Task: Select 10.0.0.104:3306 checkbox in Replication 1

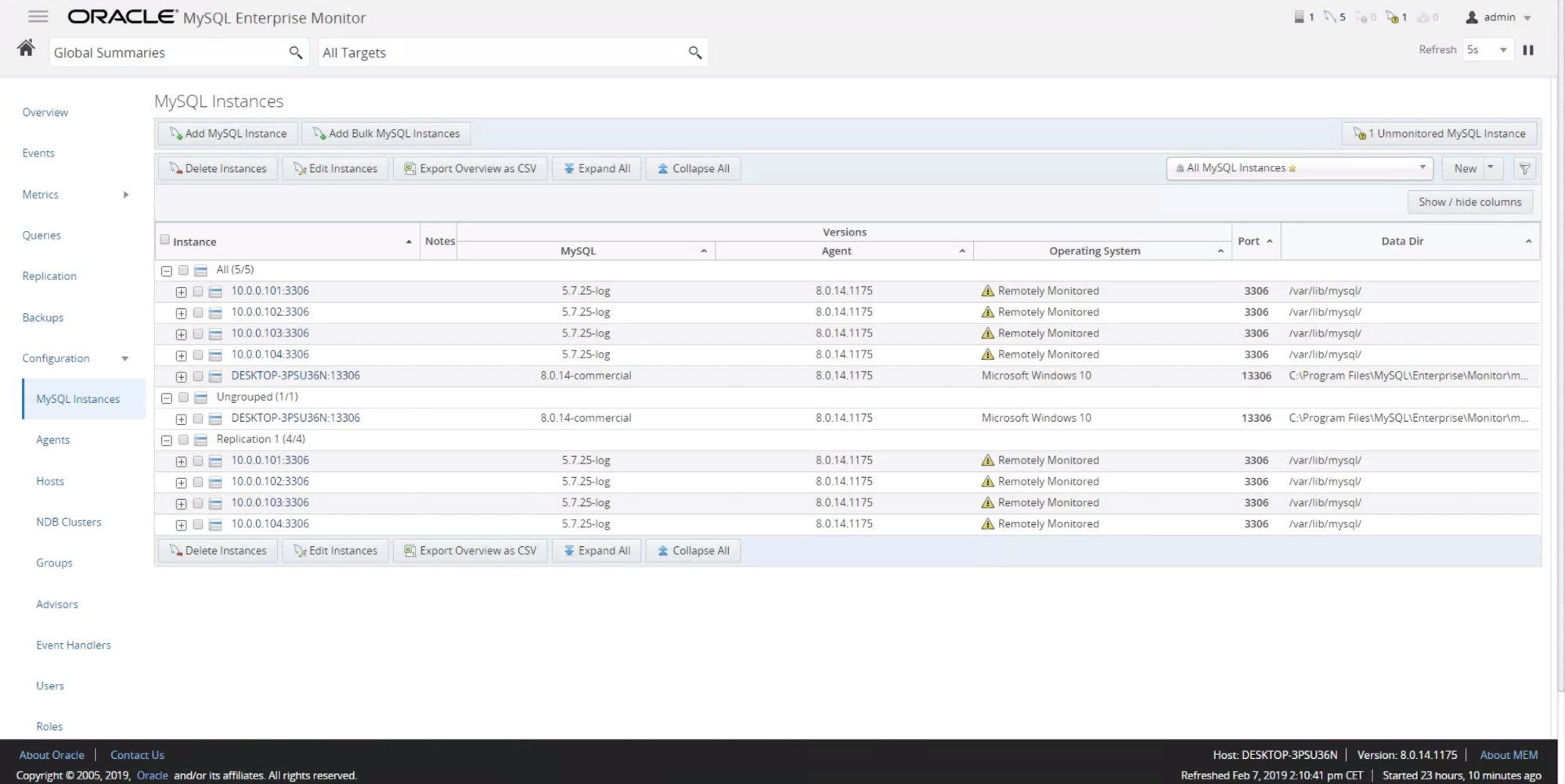Action: click(198, 524)
